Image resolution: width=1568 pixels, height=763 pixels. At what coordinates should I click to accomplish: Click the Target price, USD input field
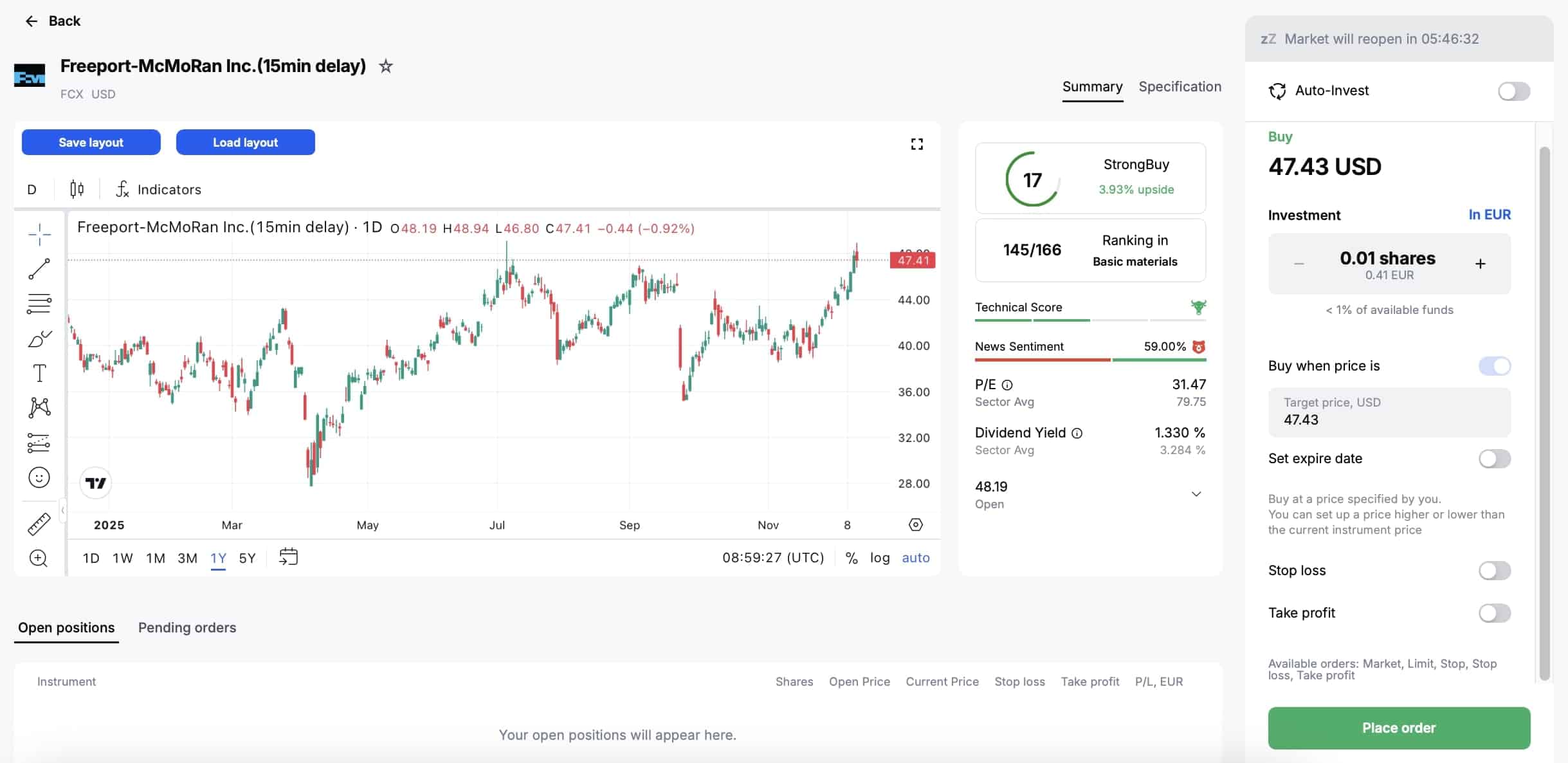click(x=1389, y=412)
